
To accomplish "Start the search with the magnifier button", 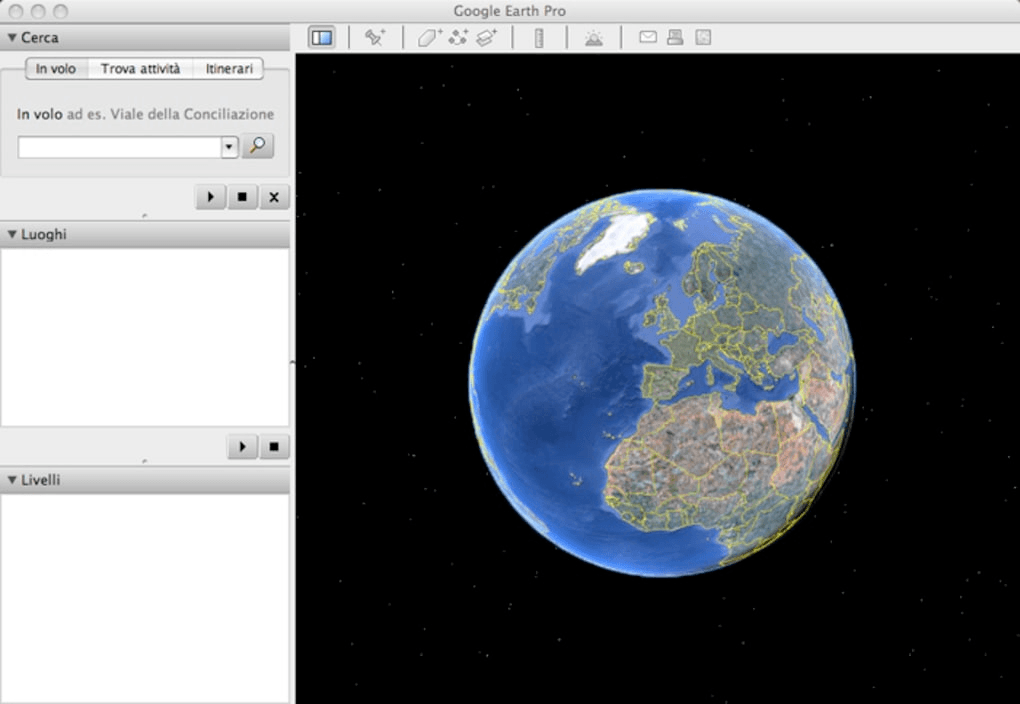I will point(258,146).
